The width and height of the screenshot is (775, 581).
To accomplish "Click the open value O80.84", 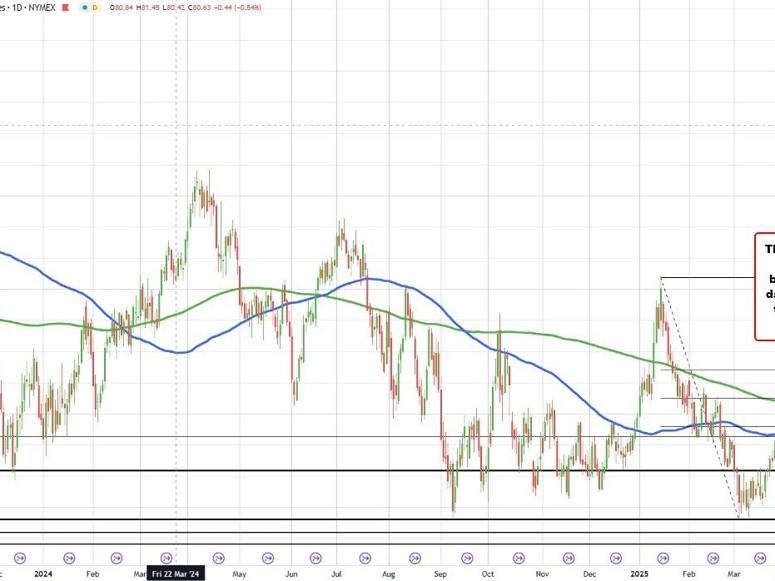I will pos(121,8).
